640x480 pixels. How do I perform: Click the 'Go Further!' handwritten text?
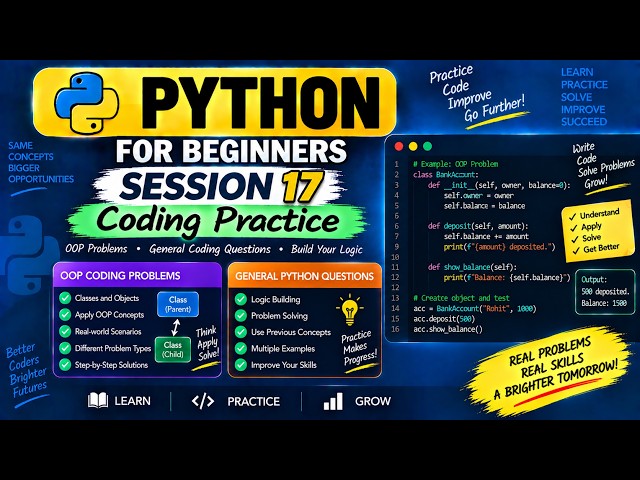click(x=494, y=109)
